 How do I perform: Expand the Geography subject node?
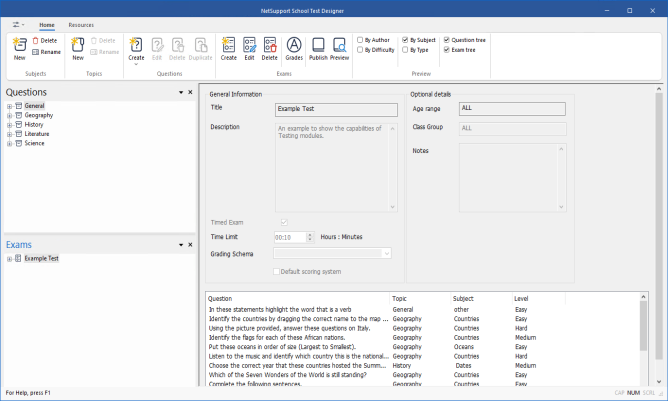9,115
